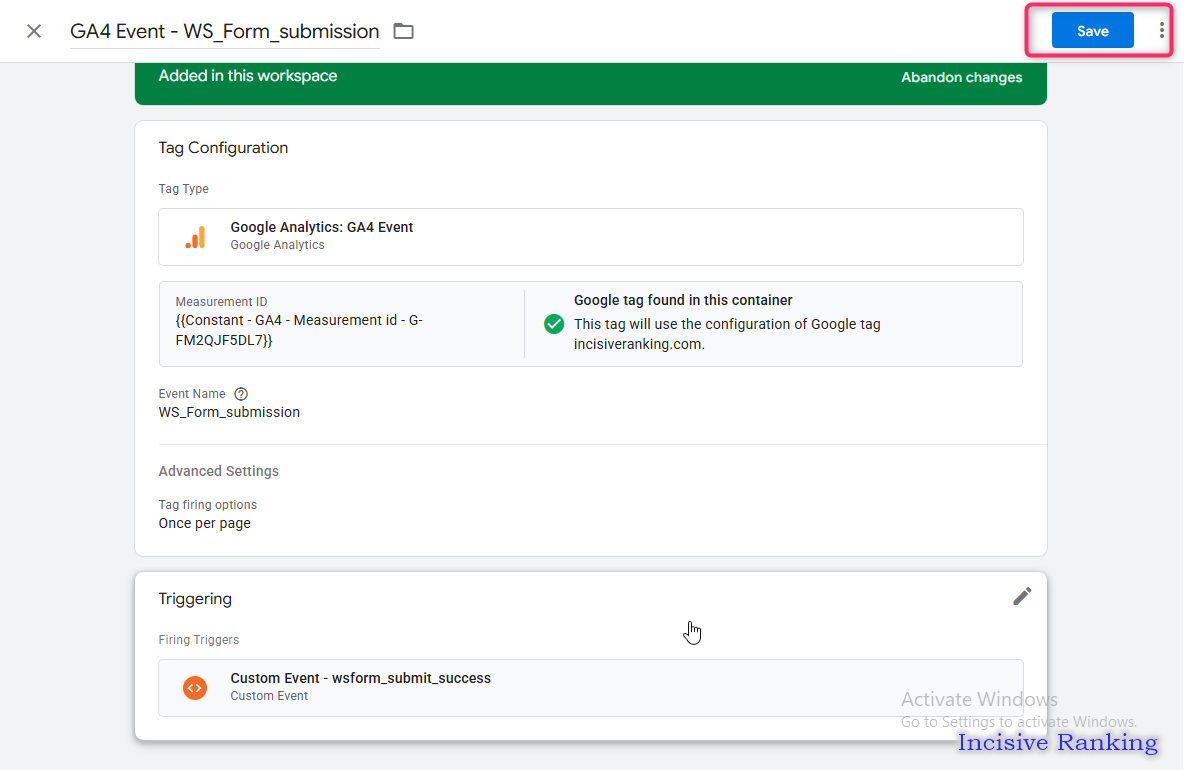Click the Measurement ID constant variable value
This screenshot has width=1184, height=770.
click(299, 331)
